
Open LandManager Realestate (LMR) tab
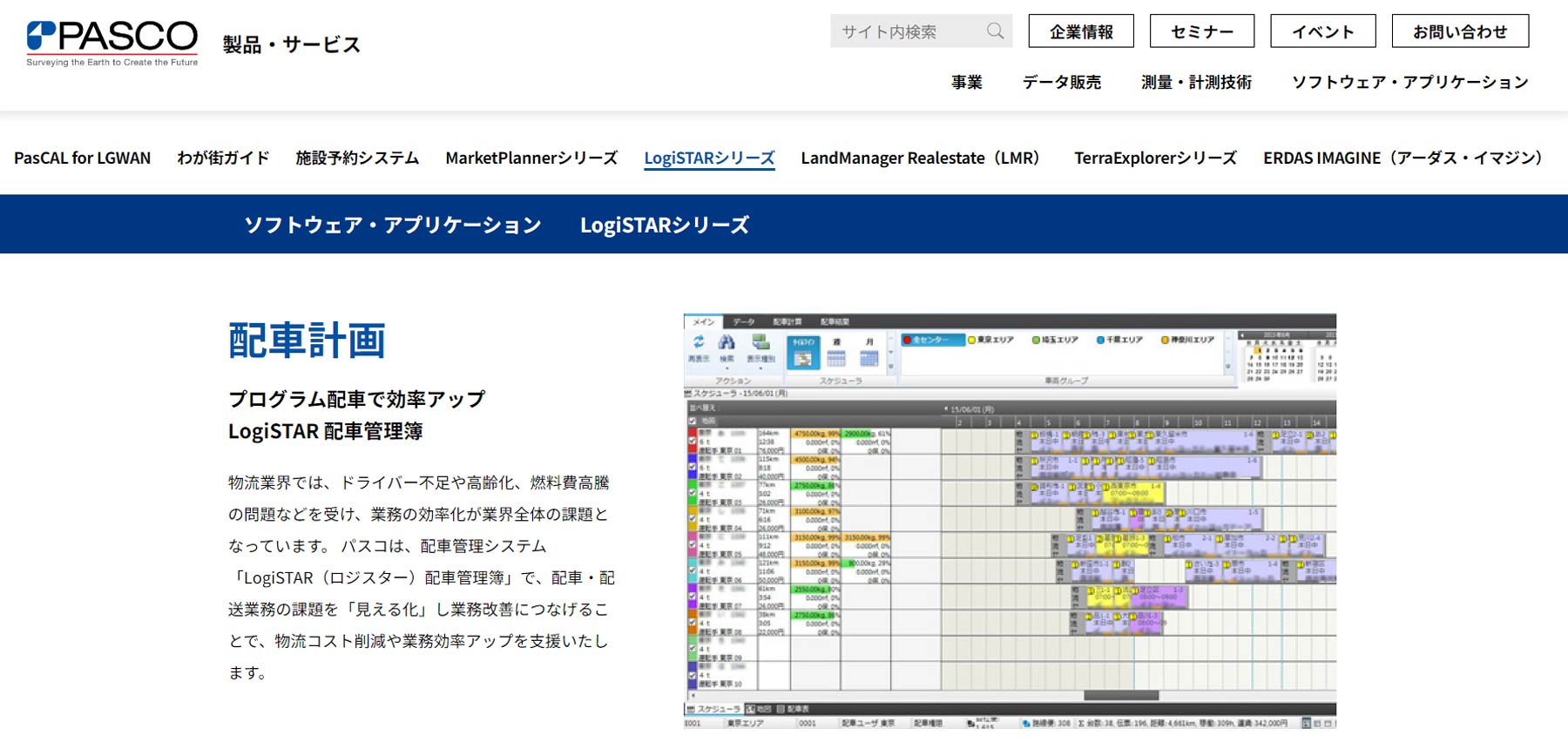click(x=924, y=158)
